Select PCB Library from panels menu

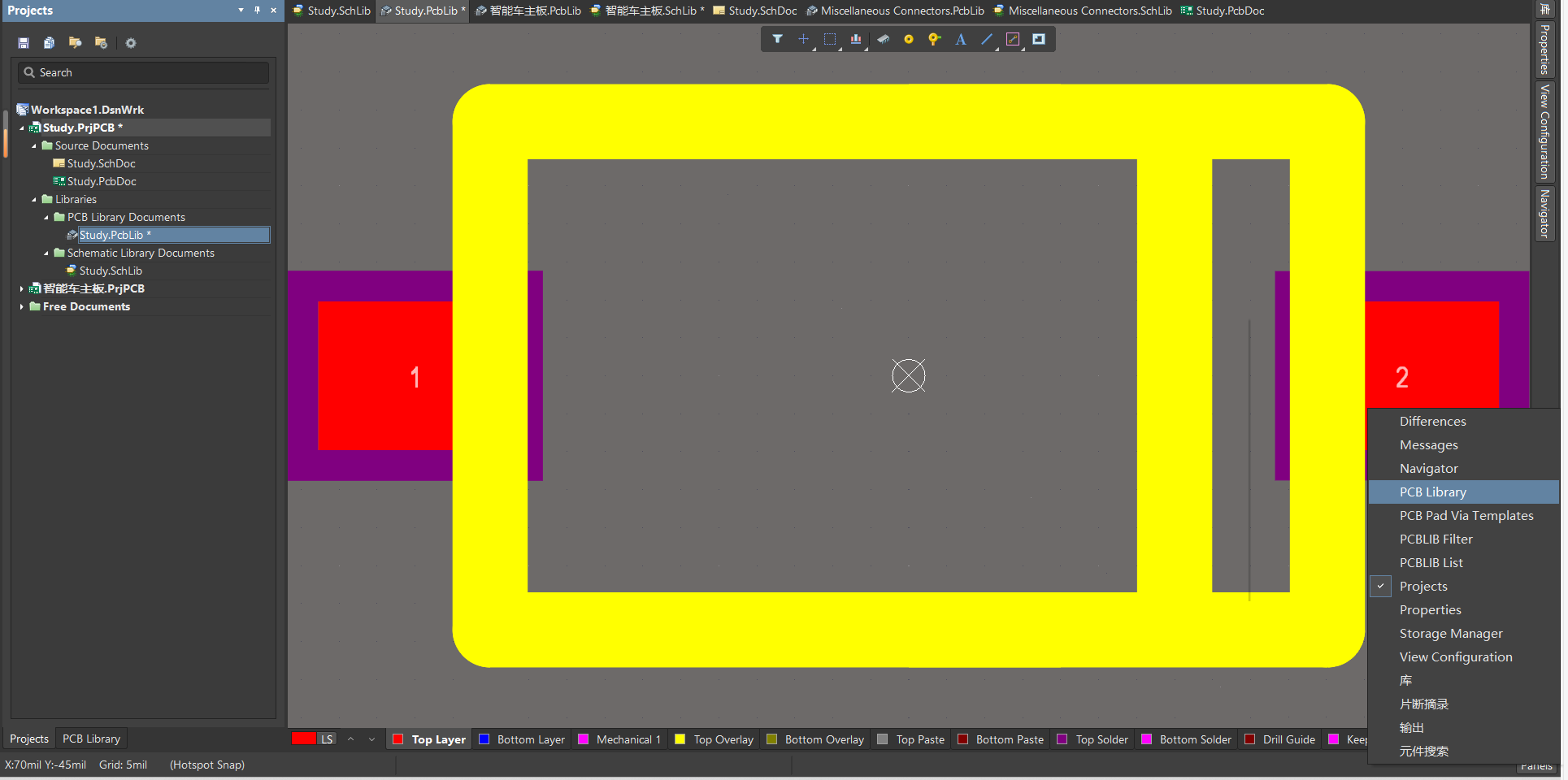click(x=1432, y=492)
